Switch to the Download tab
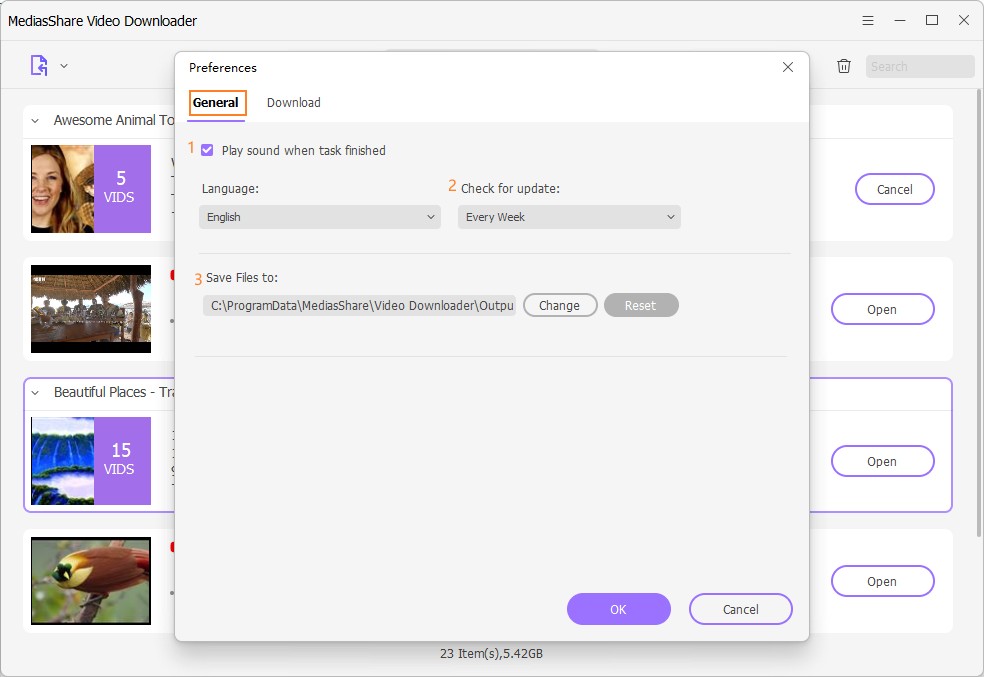This screenshot has width=984, height=677. [x=293, y=102]
